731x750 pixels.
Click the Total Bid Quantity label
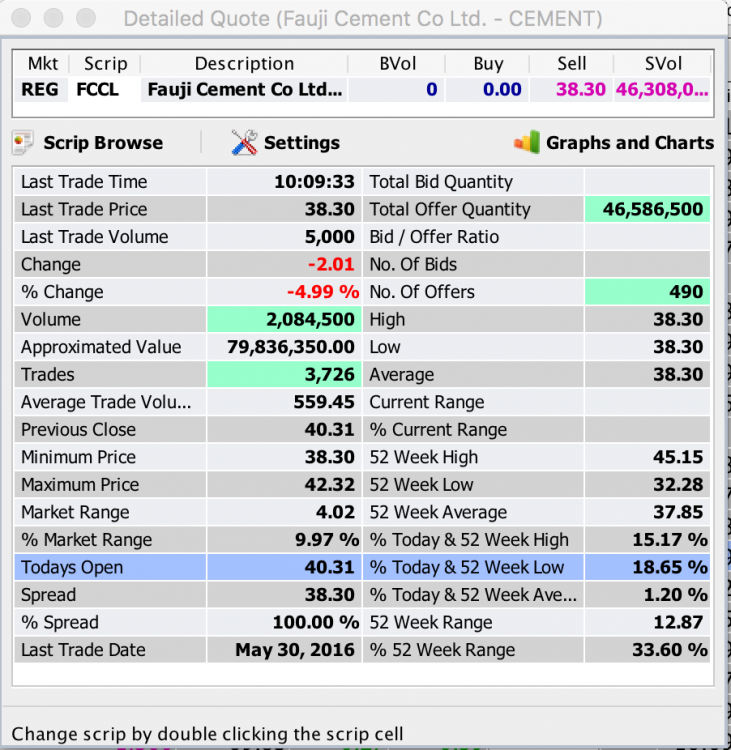[441, 182]
